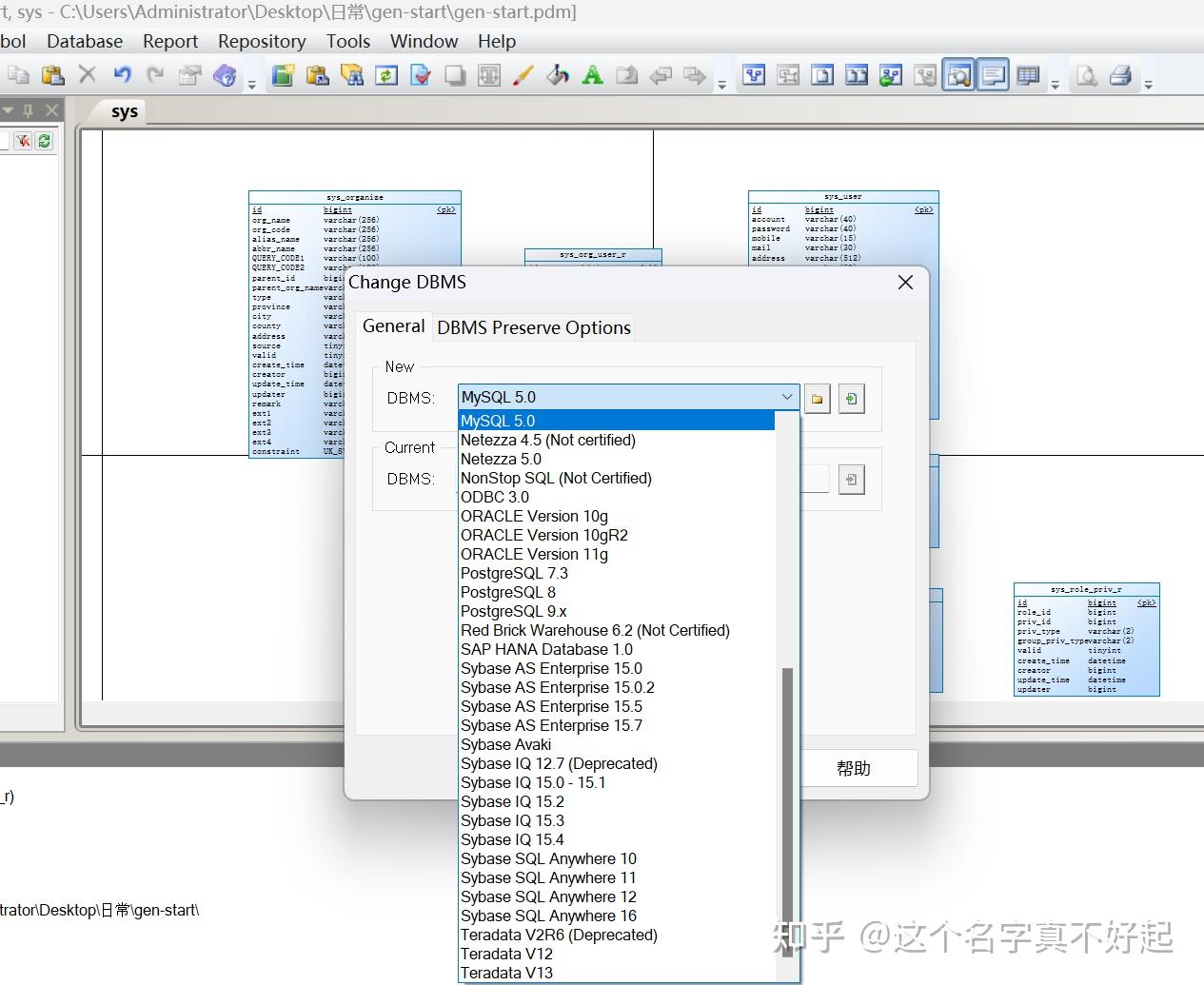The width and height of the screenshot is (1204, 985).
Task: Click the folder browse icon beside New DBMS
Action: pyautogui.click(x=818, y=399)
